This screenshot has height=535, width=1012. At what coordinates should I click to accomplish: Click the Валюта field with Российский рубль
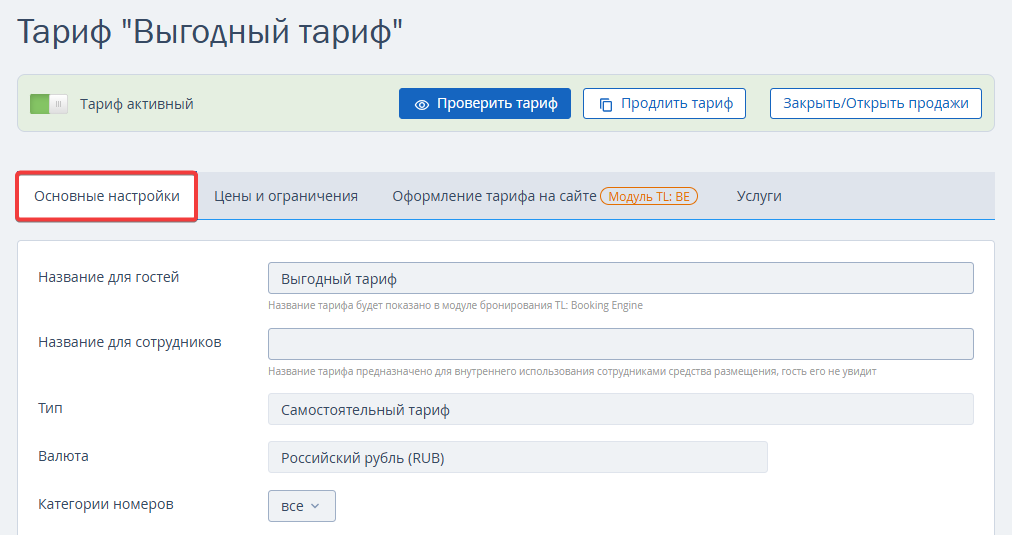click(517, 457)
